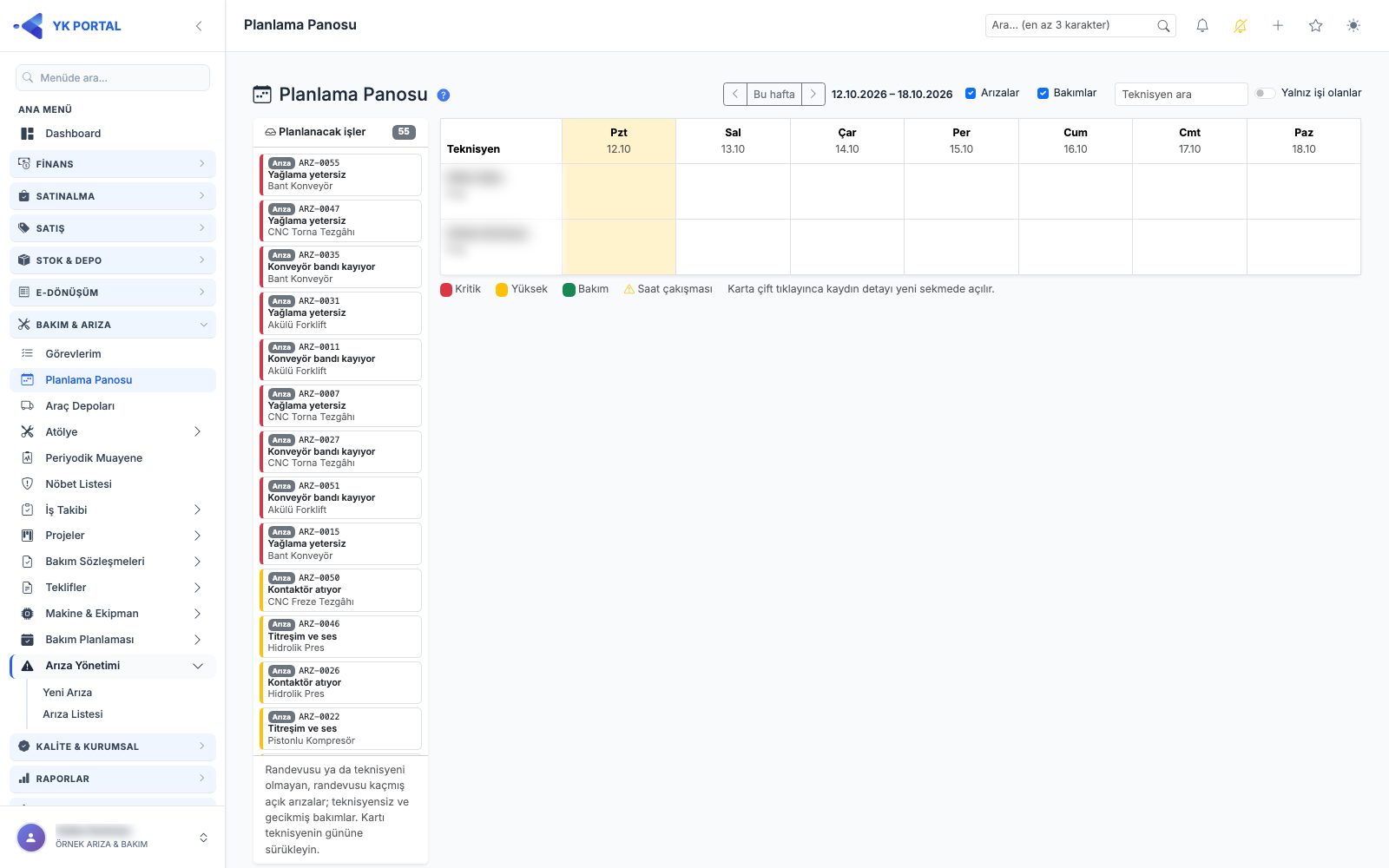Open Dashboard from the main menu
The width and height of the screenshot is (1389, 868).
113,134
